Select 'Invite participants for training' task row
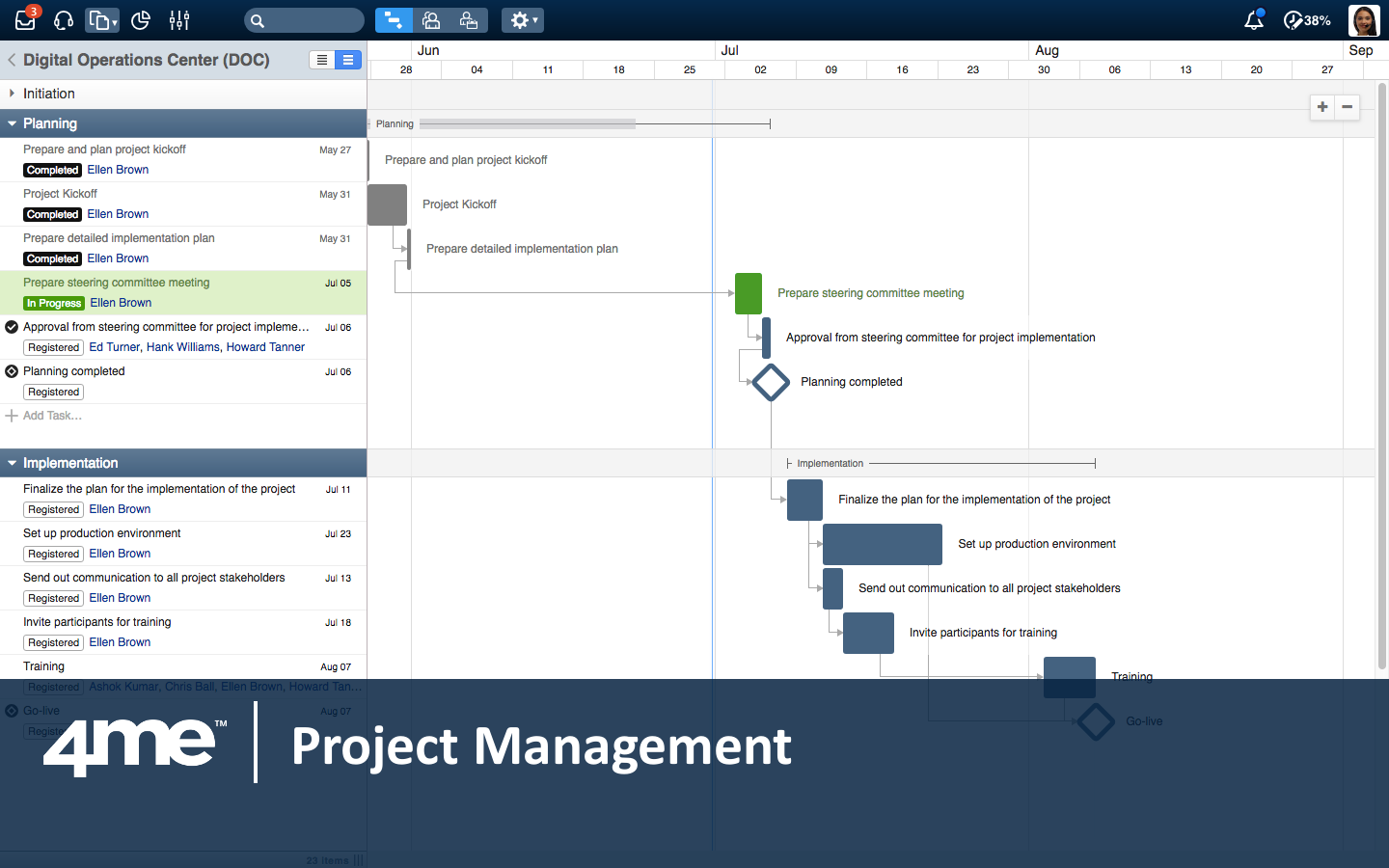1389x868 pixels. 183,632
